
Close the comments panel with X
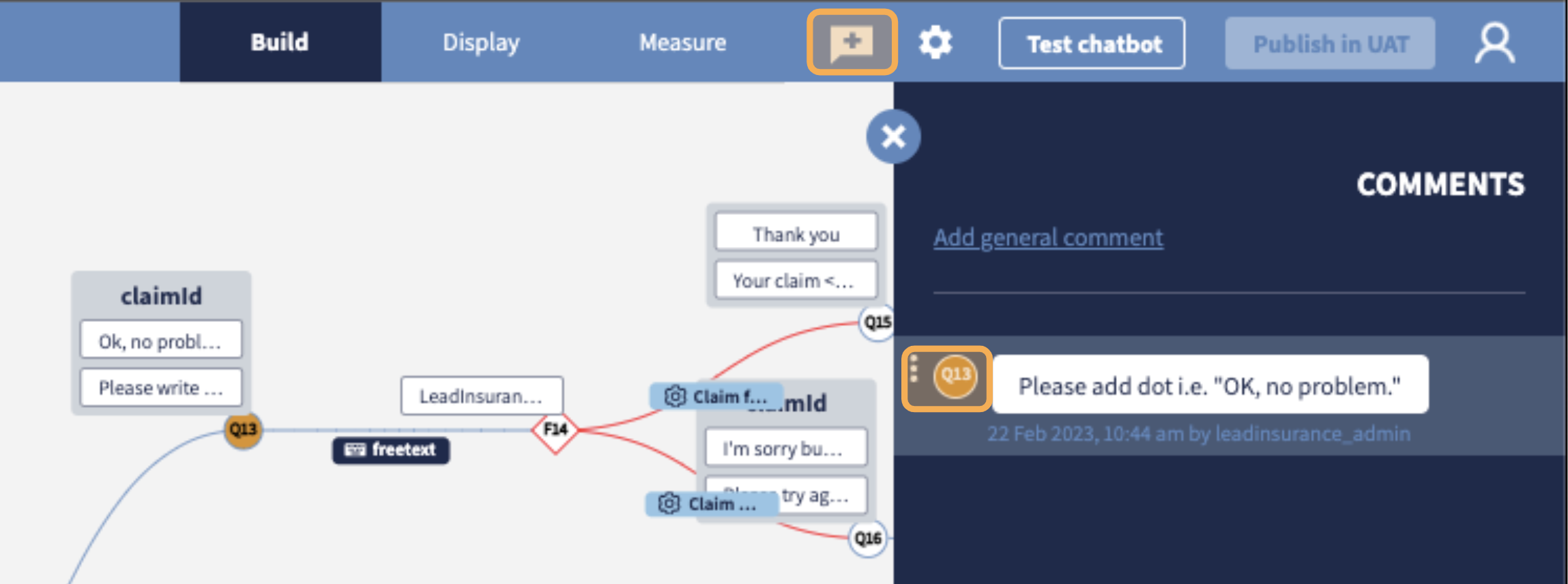coord(893,136)
